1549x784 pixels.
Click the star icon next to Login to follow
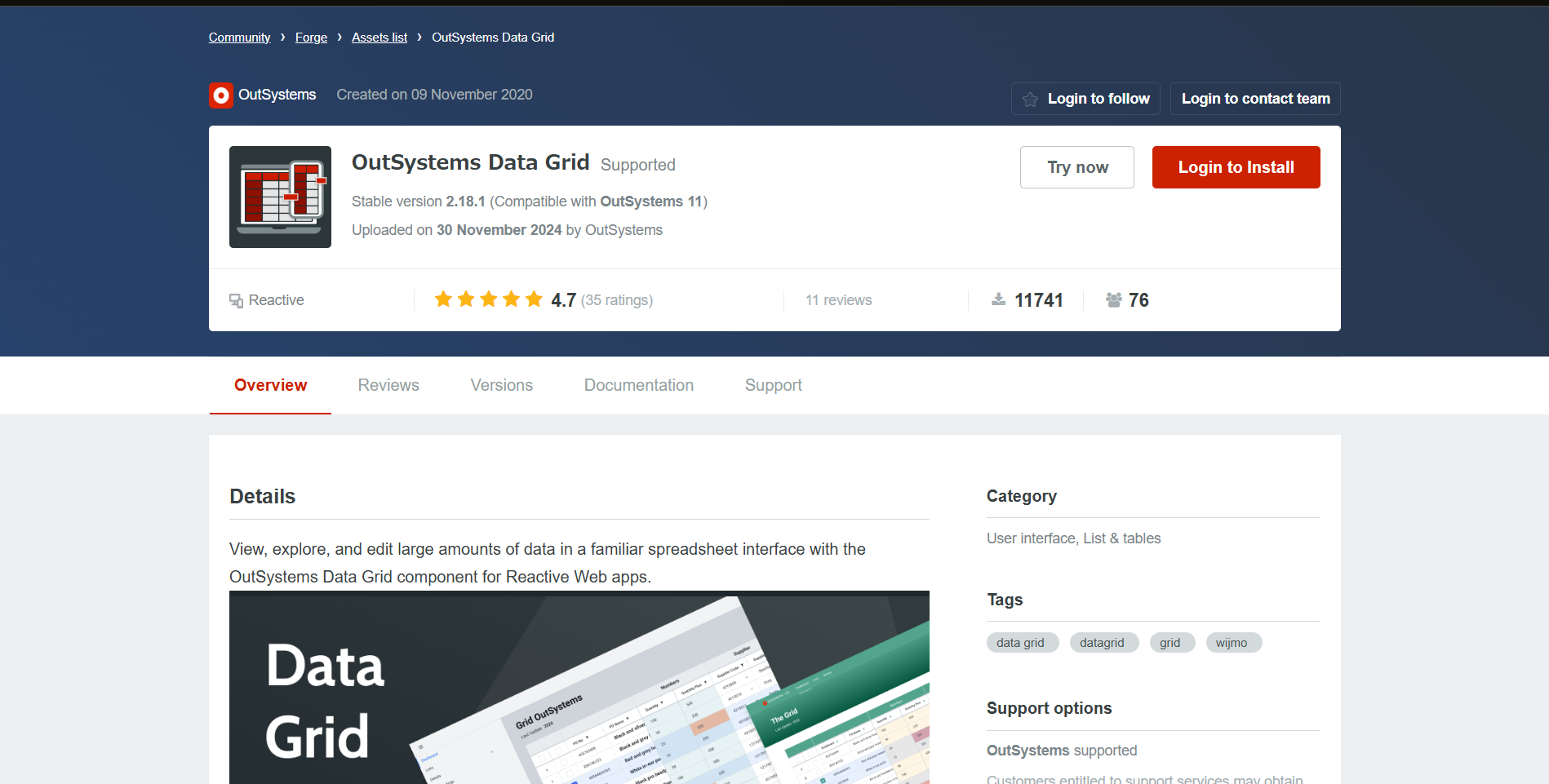tap(1029, 99)
